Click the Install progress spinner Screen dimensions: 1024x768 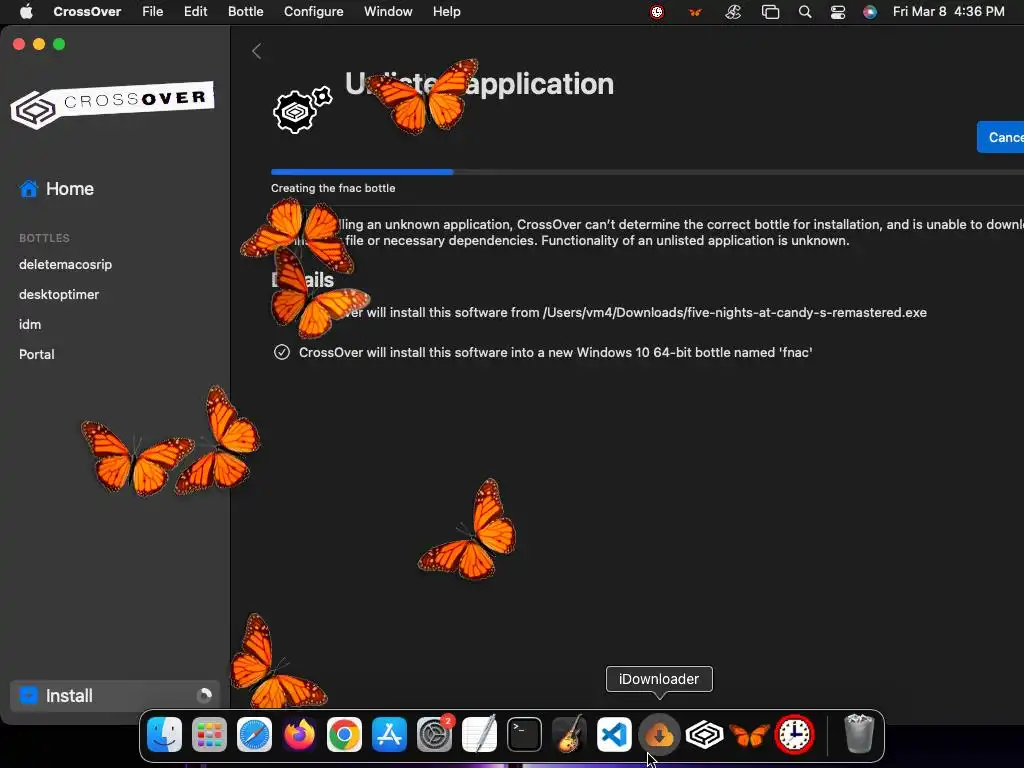(204, 696)
